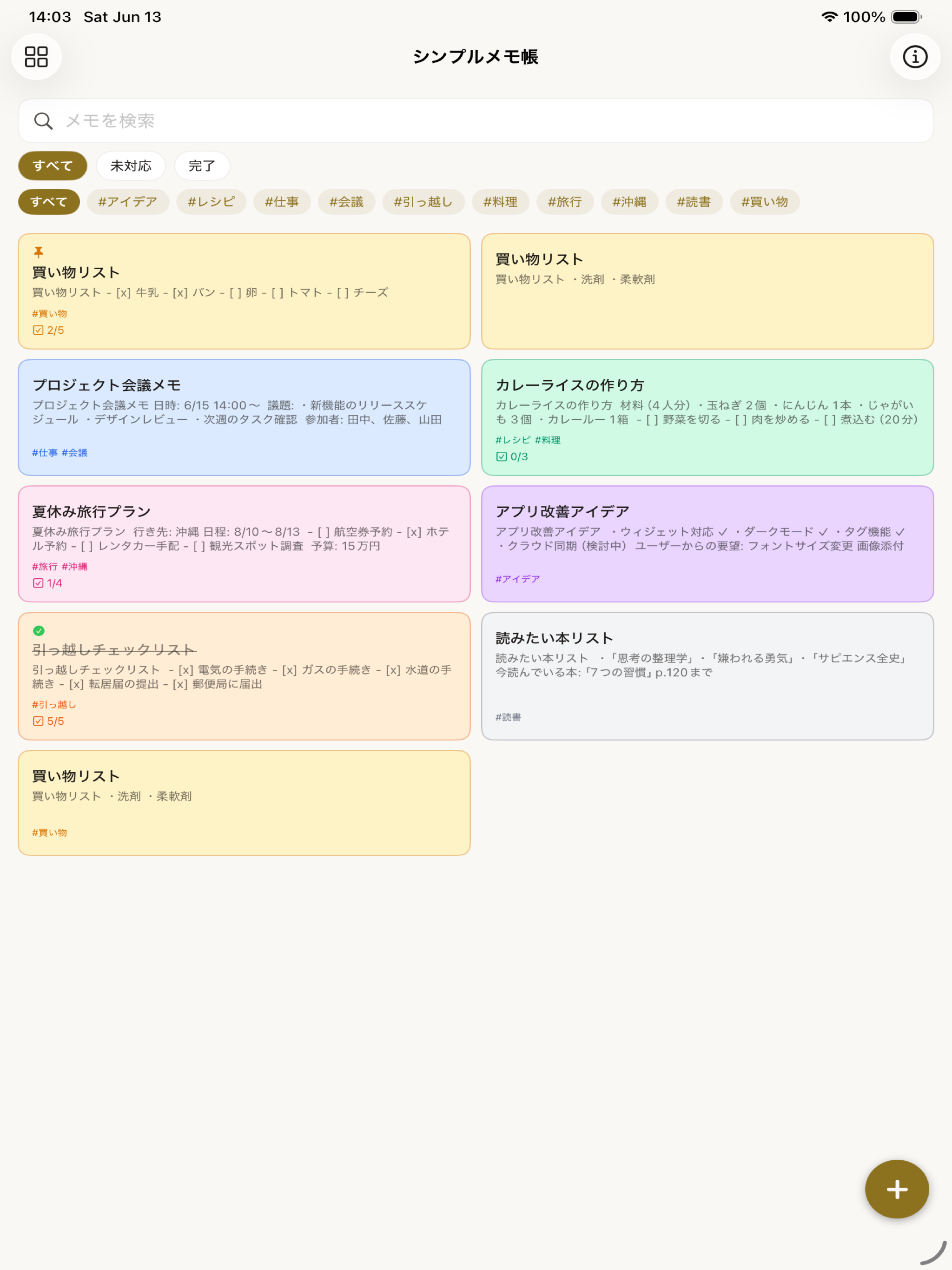Screen dimensions: 952x1270
Task: Open preview text mentioning クラウド同期
Action: [700, 539]
